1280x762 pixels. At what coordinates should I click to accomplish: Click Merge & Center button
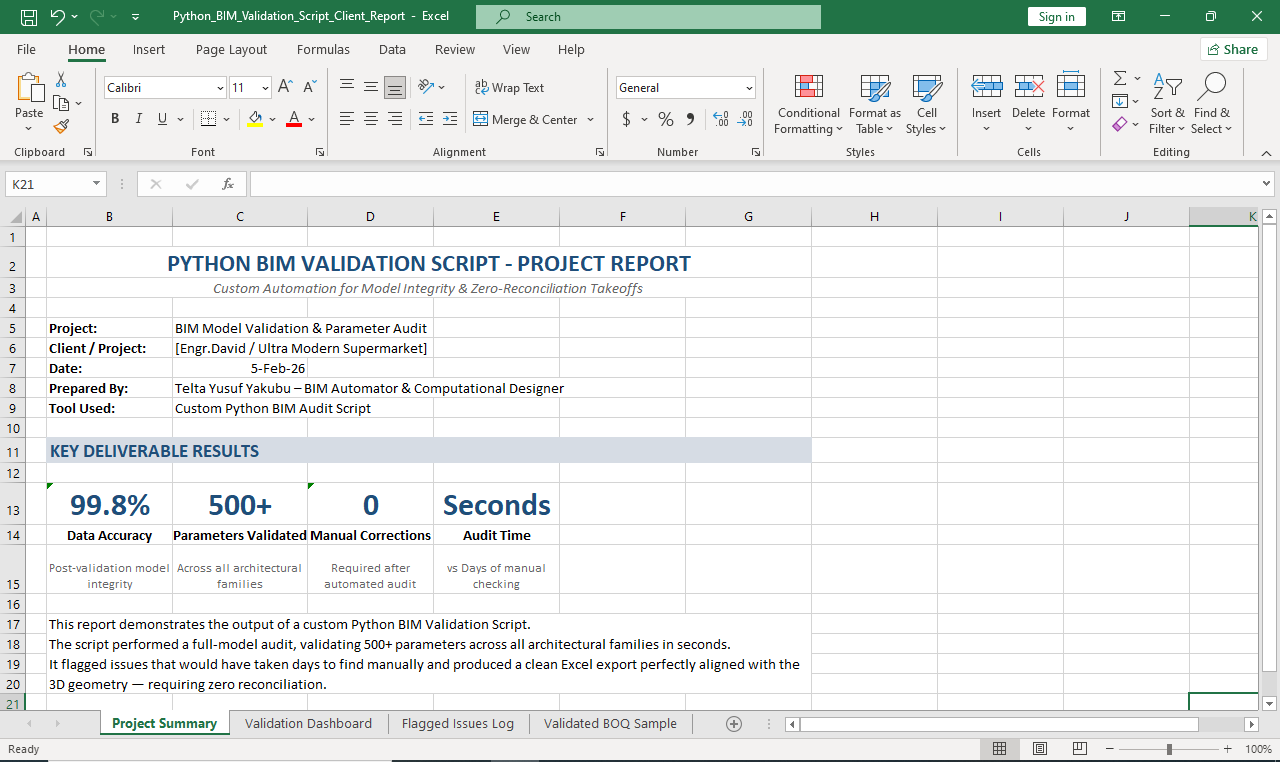[x=527, y=119]
